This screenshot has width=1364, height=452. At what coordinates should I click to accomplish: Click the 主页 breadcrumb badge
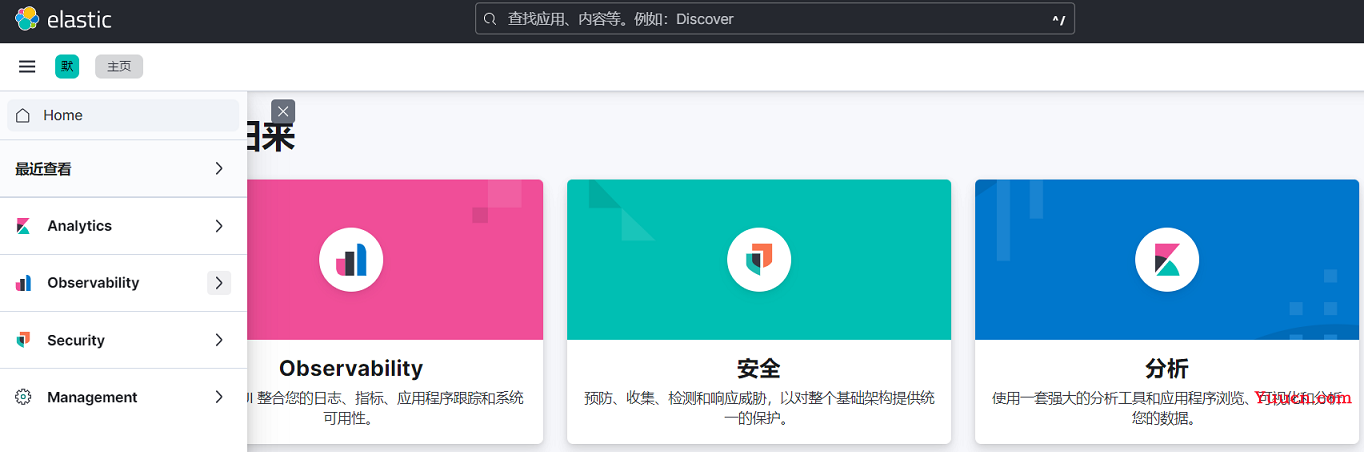click(x=119, y=67)
